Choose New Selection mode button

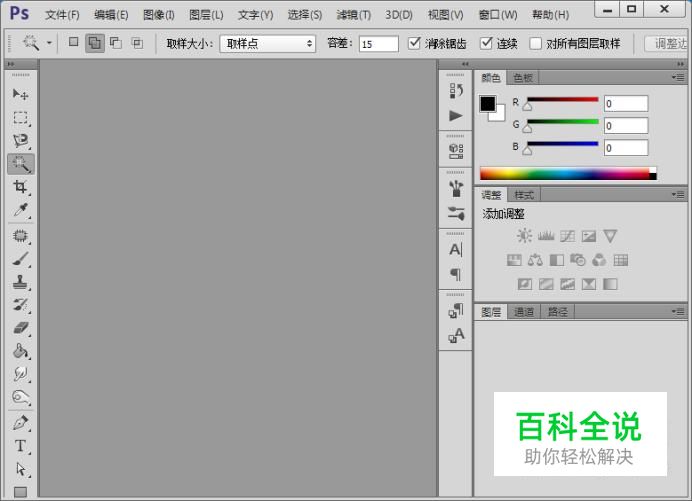(73, 42)
